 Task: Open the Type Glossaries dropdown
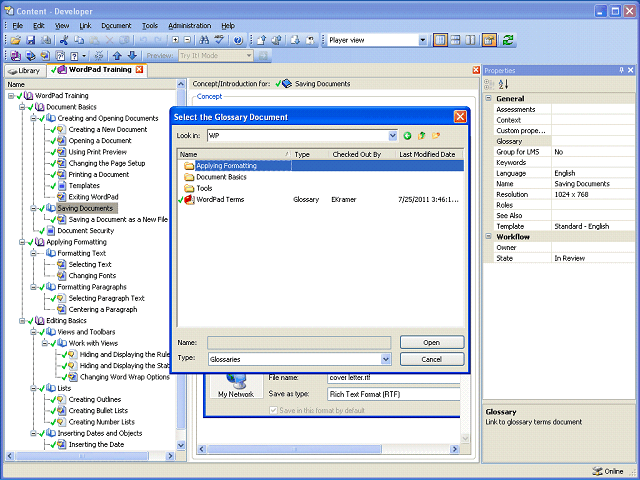coord(386,359)
